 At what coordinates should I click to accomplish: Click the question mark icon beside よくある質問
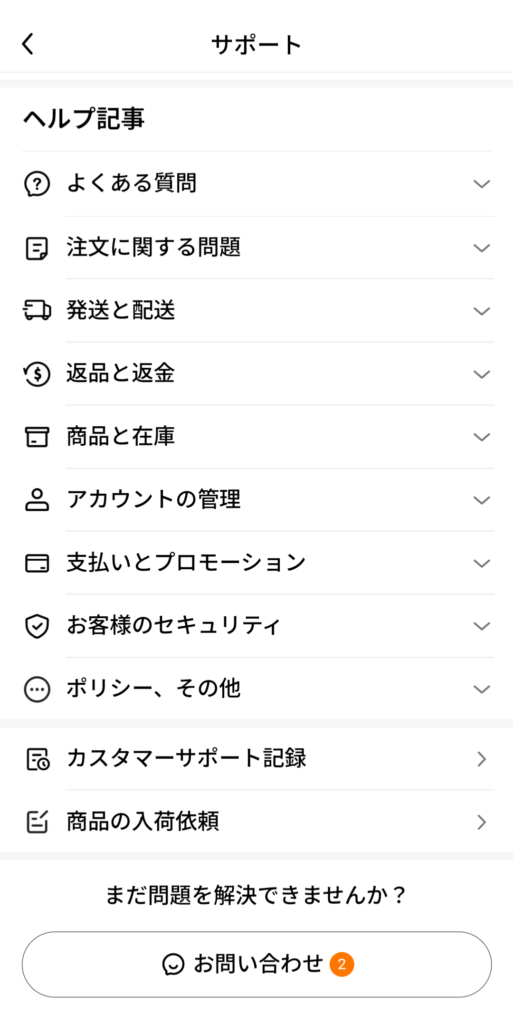pyautogui.click(x=37, y=184)
